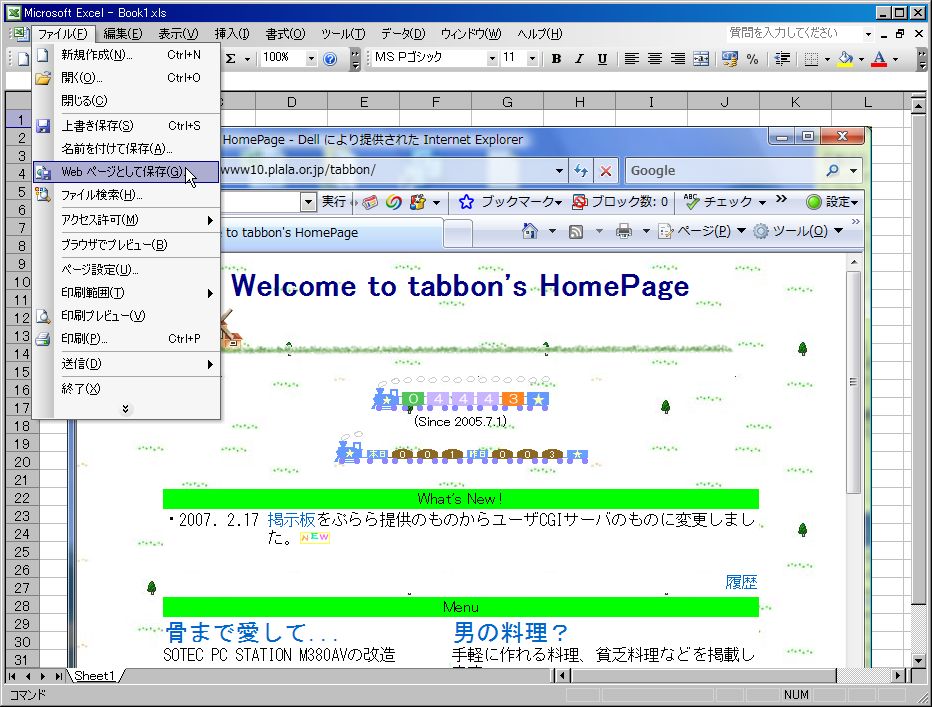Click the yellow fill color bucket
This screenshot has width=932, height=707.
pyautogui.click(x=845, y=58)
